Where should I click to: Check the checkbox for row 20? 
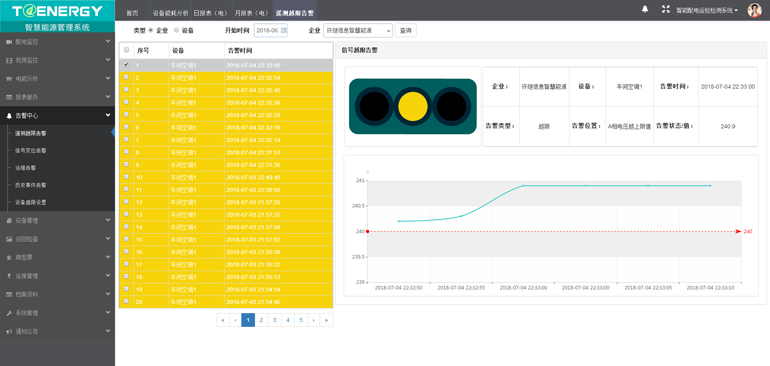click(x=126, y=301)
